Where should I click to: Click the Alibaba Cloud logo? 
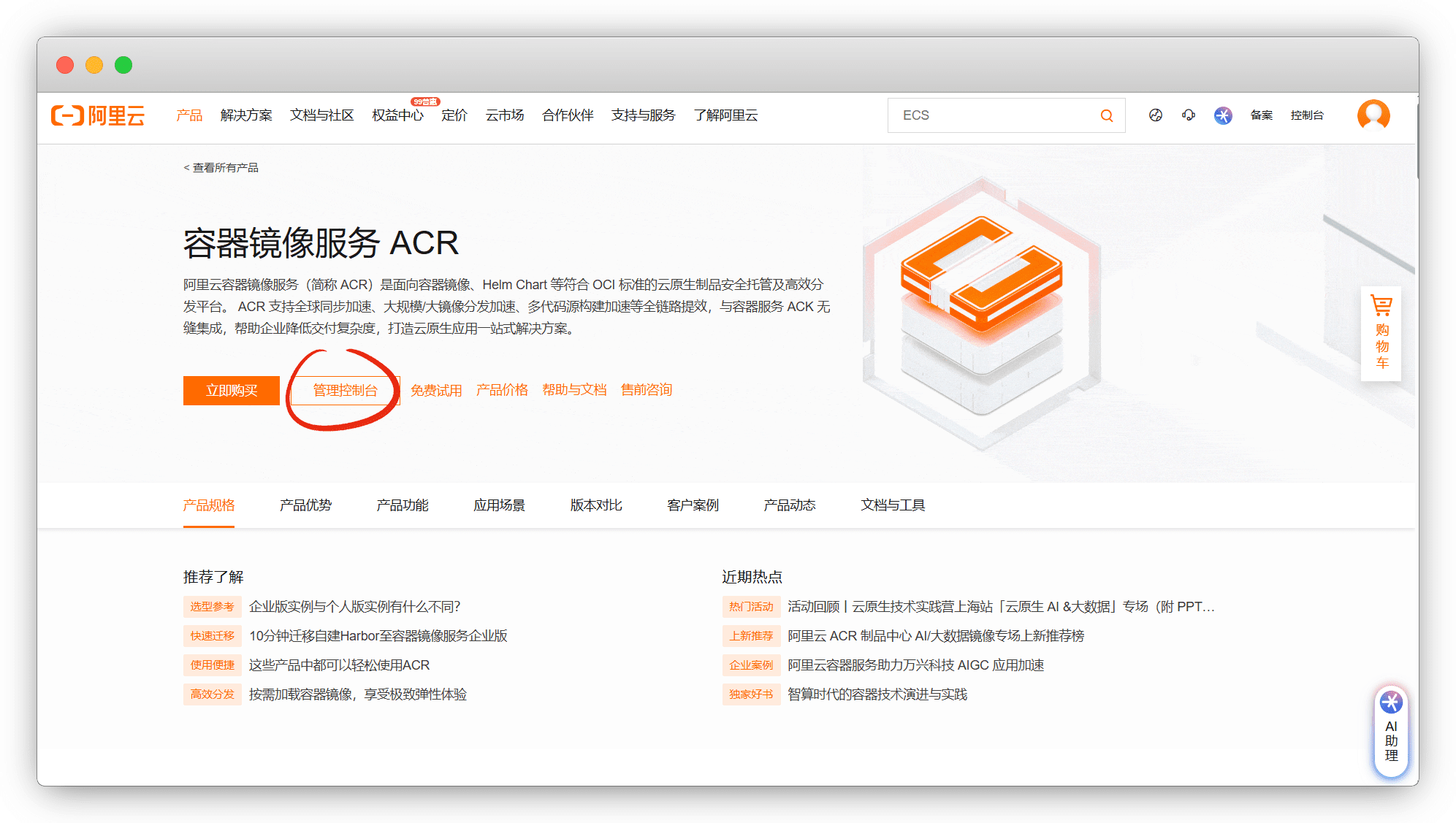click(x=98, y=115)
